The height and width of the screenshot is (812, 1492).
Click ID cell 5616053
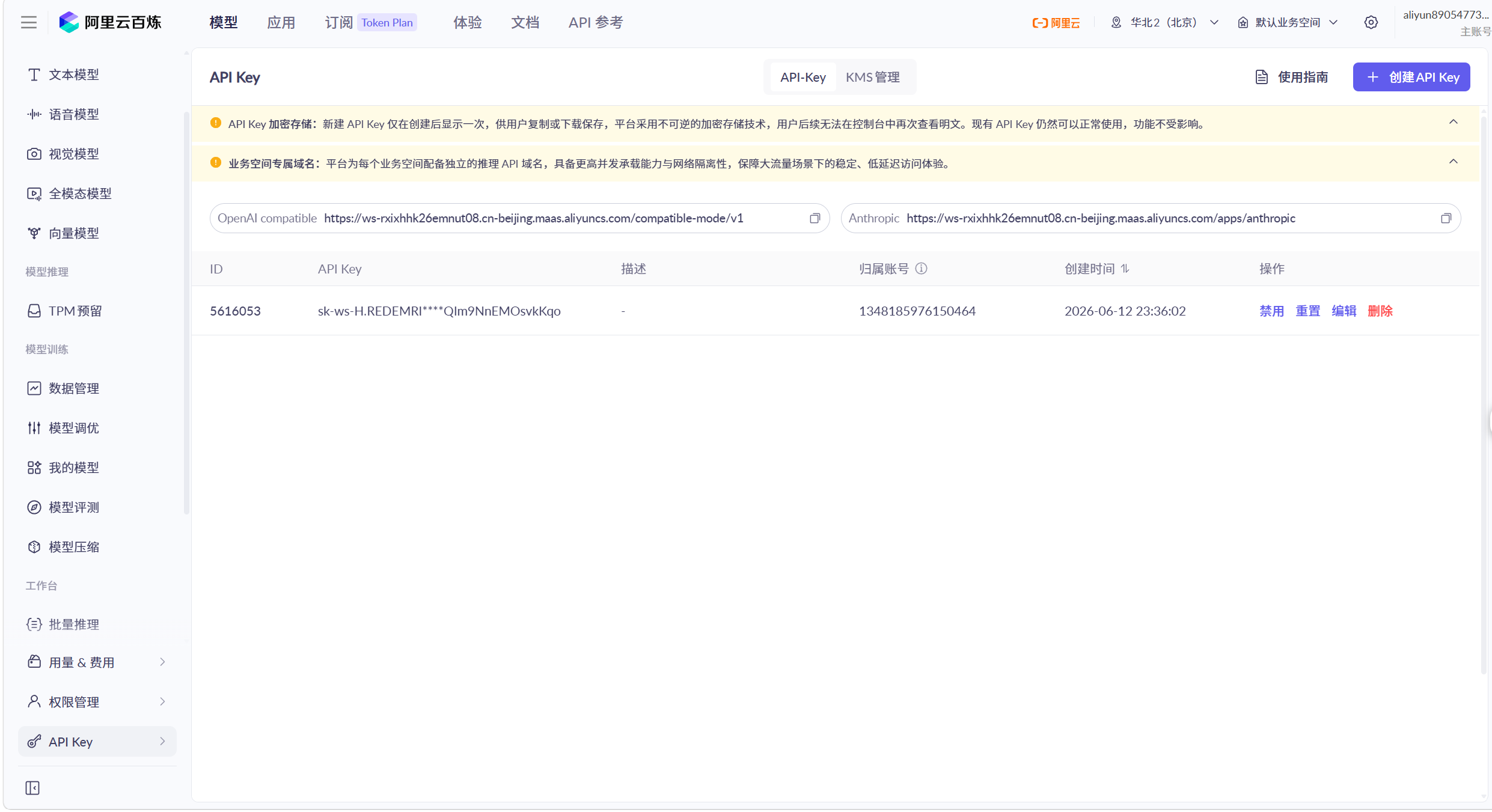[x=235, y=311]
